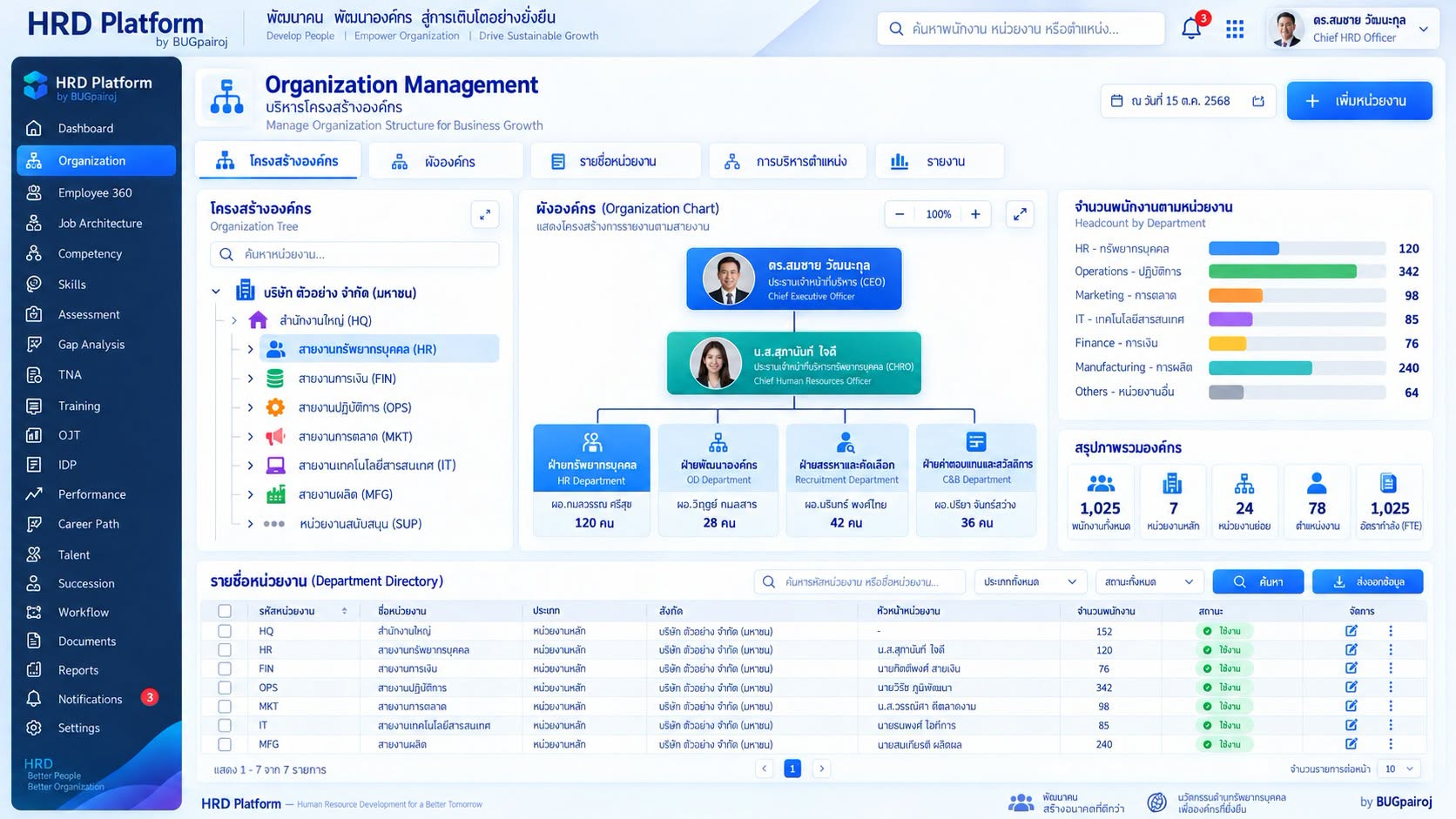Collapse the root company tree node
Viewport: 1456px width, 819px height.
216,292
